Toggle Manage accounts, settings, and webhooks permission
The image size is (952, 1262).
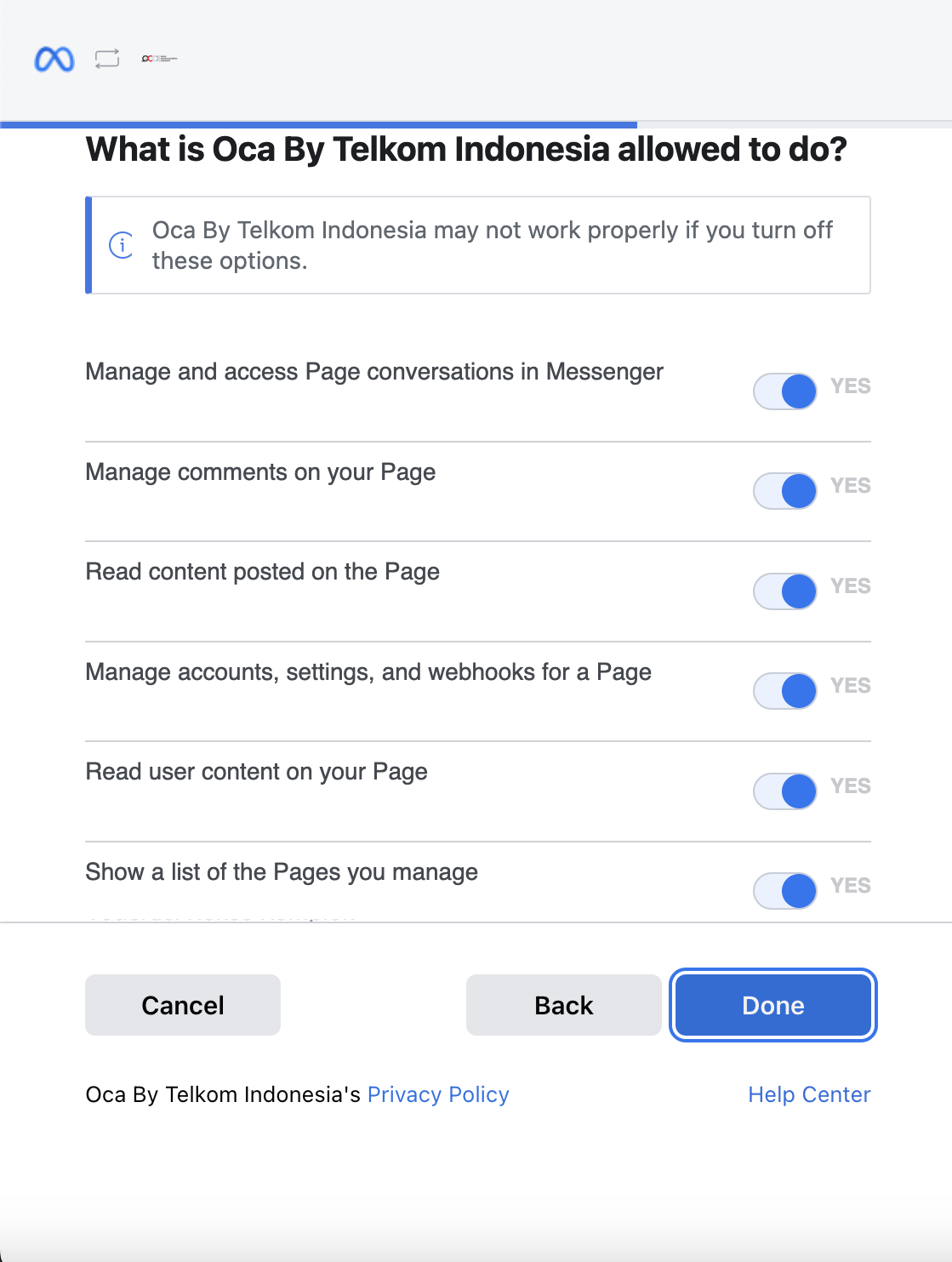[x=785, y=691]
